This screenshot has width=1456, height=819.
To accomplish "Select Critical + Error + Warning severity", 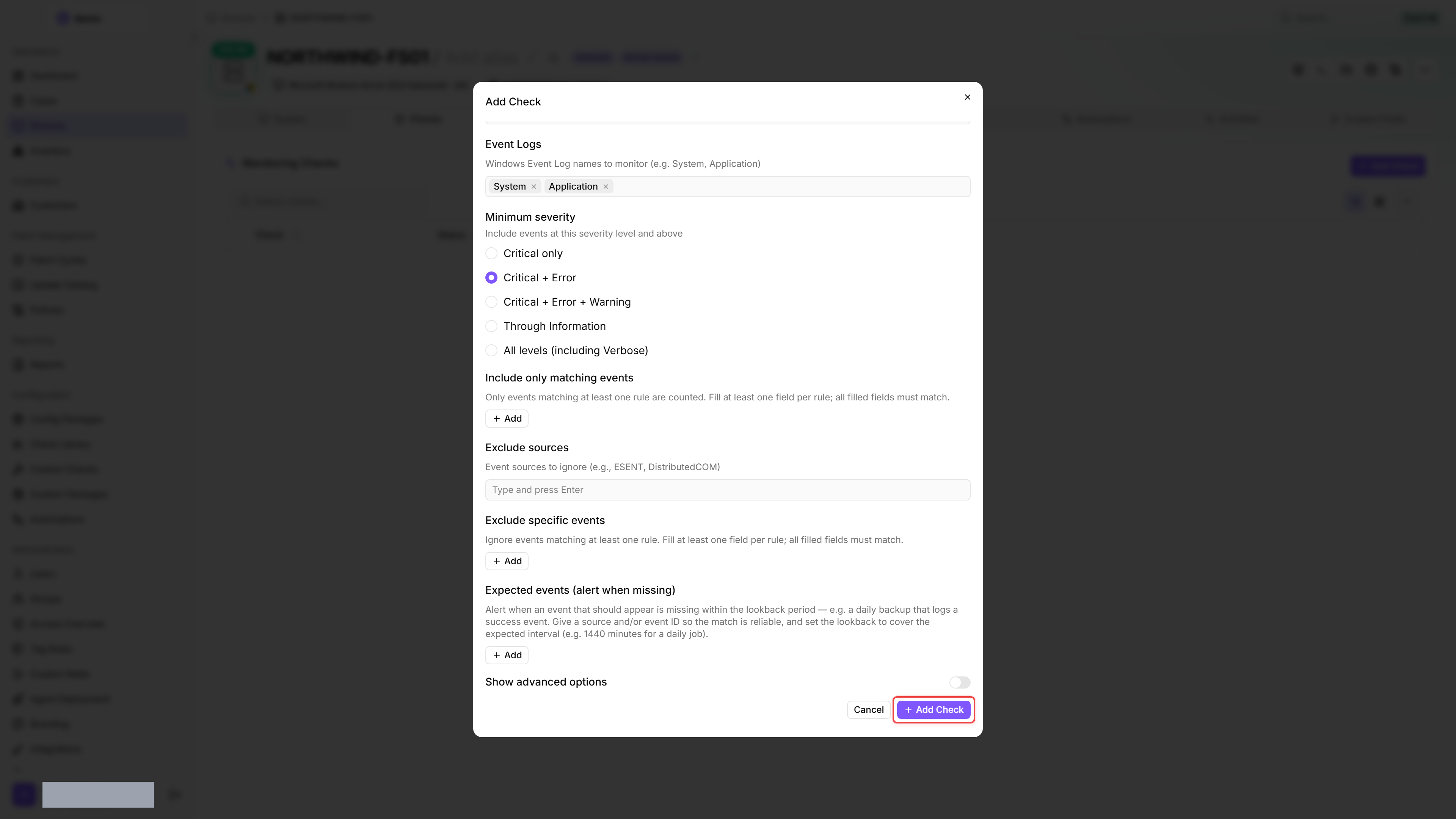I will pos(491,302).
